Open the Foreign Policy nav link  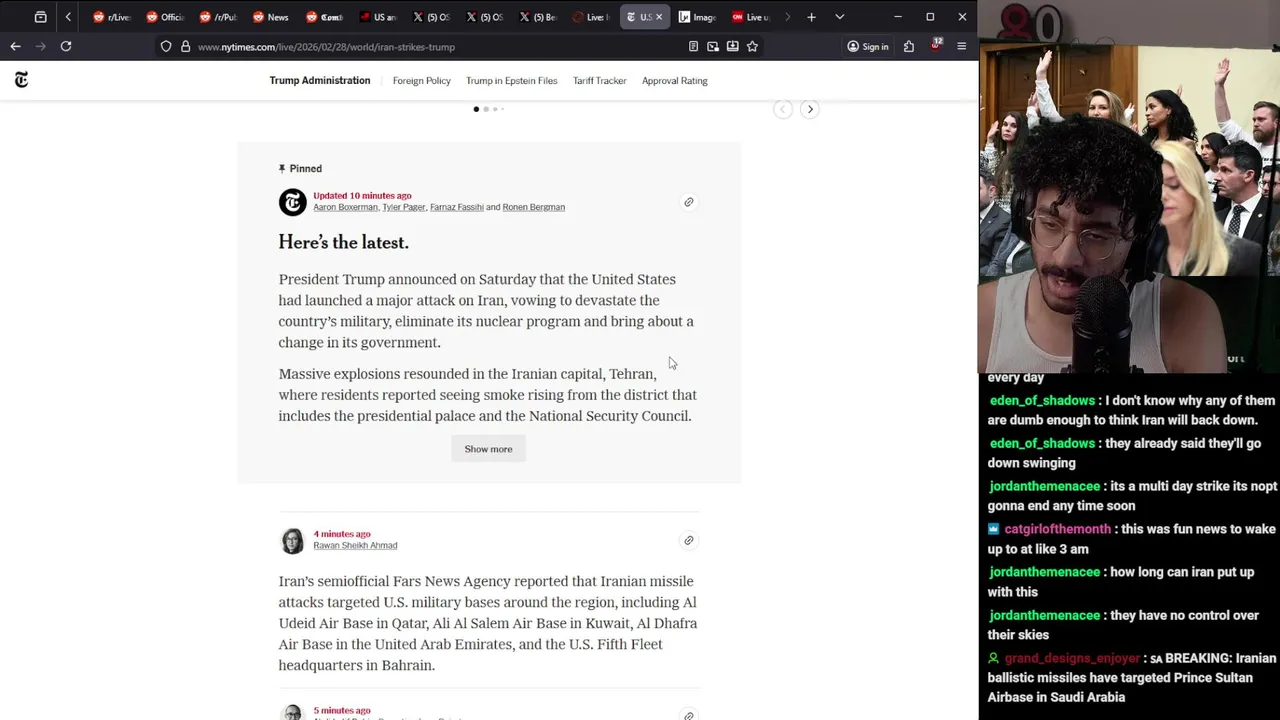tap(421, 80)
